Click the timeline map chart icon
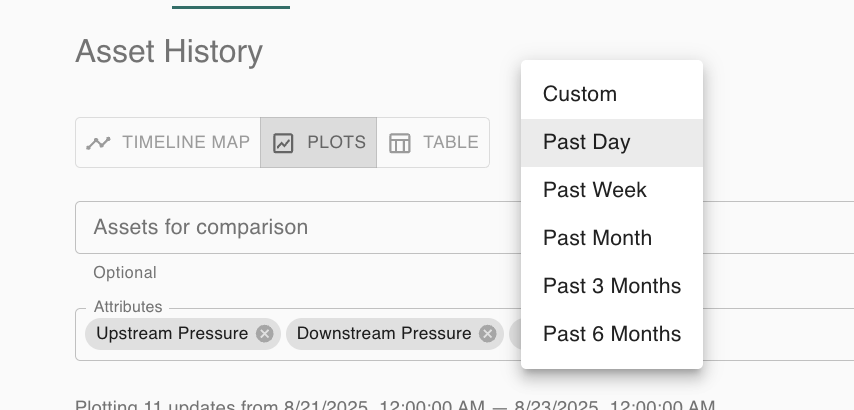Image resolution: width=854 pixels, height=410 pixels. point(98,143)
